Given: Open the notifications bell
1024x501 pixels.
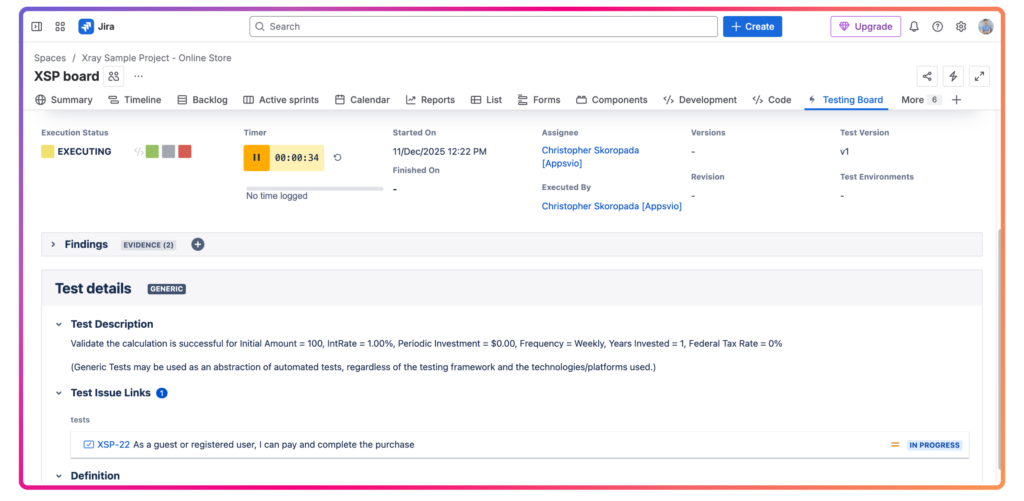Looking at the screenshot, I should coord(914,27).
